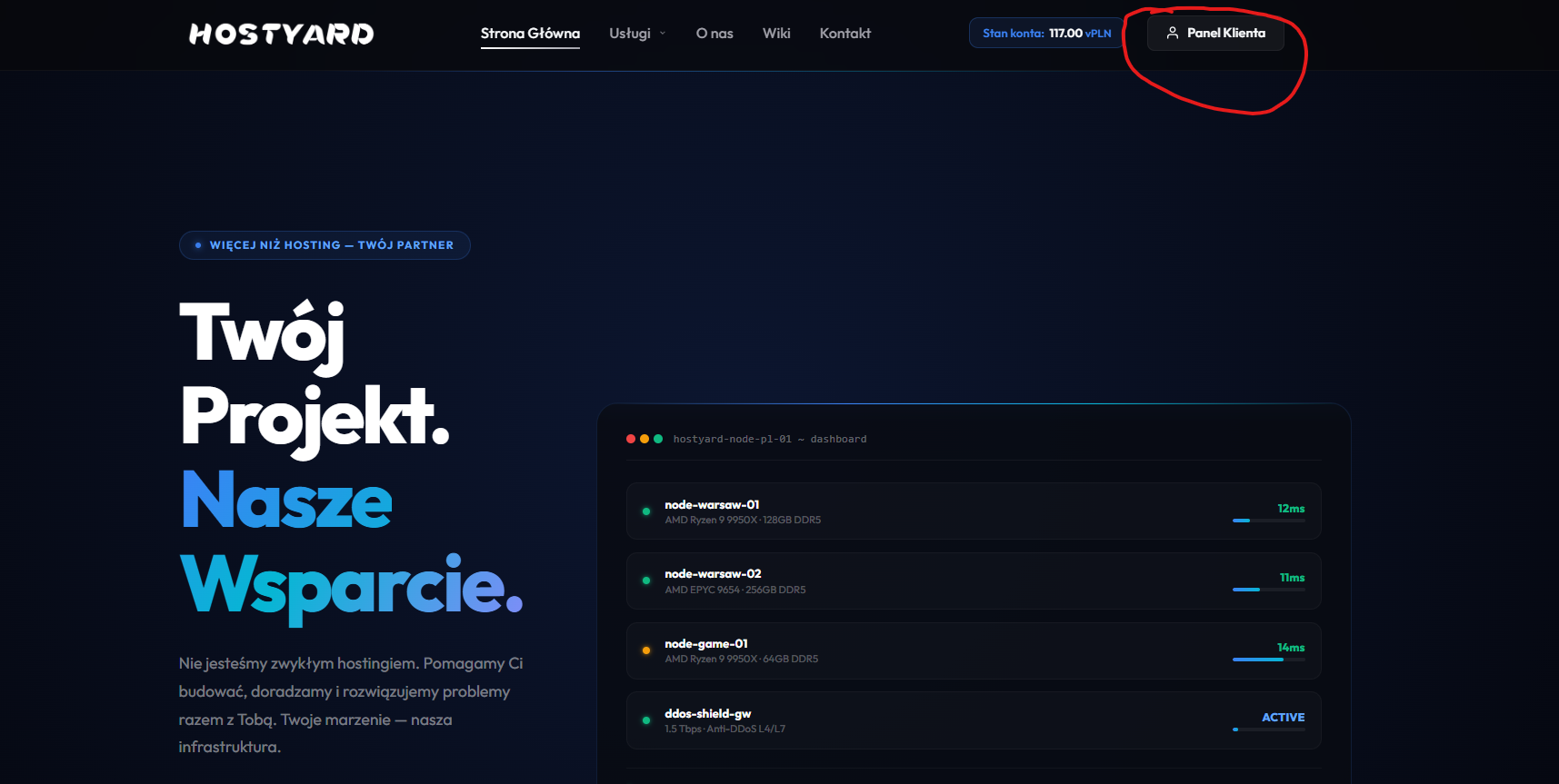Click '1.5 Tbps · Anti-DDoS L4/L7' text
The image size is (1559, 784).
(725, 729)
